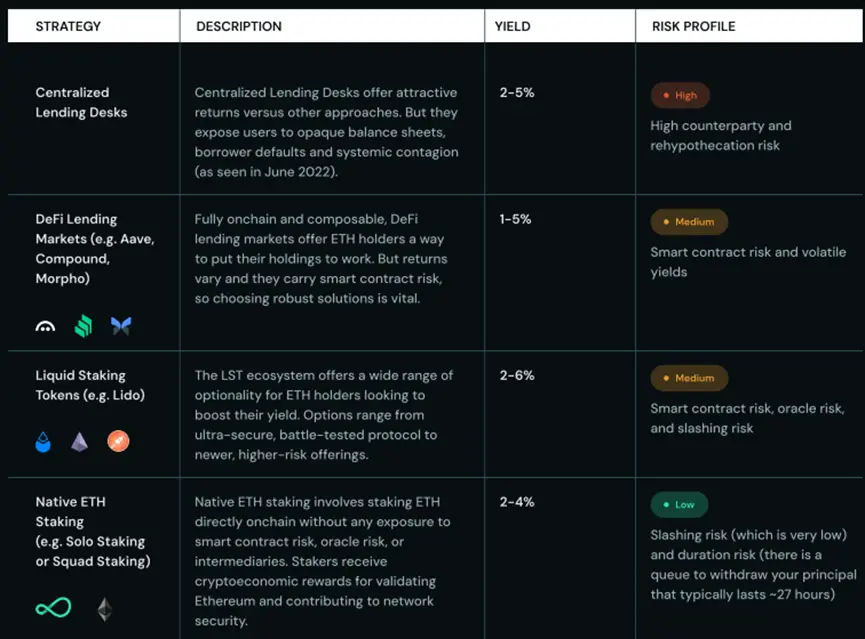
Task: Click the red High risk badge
Action: 679,96
